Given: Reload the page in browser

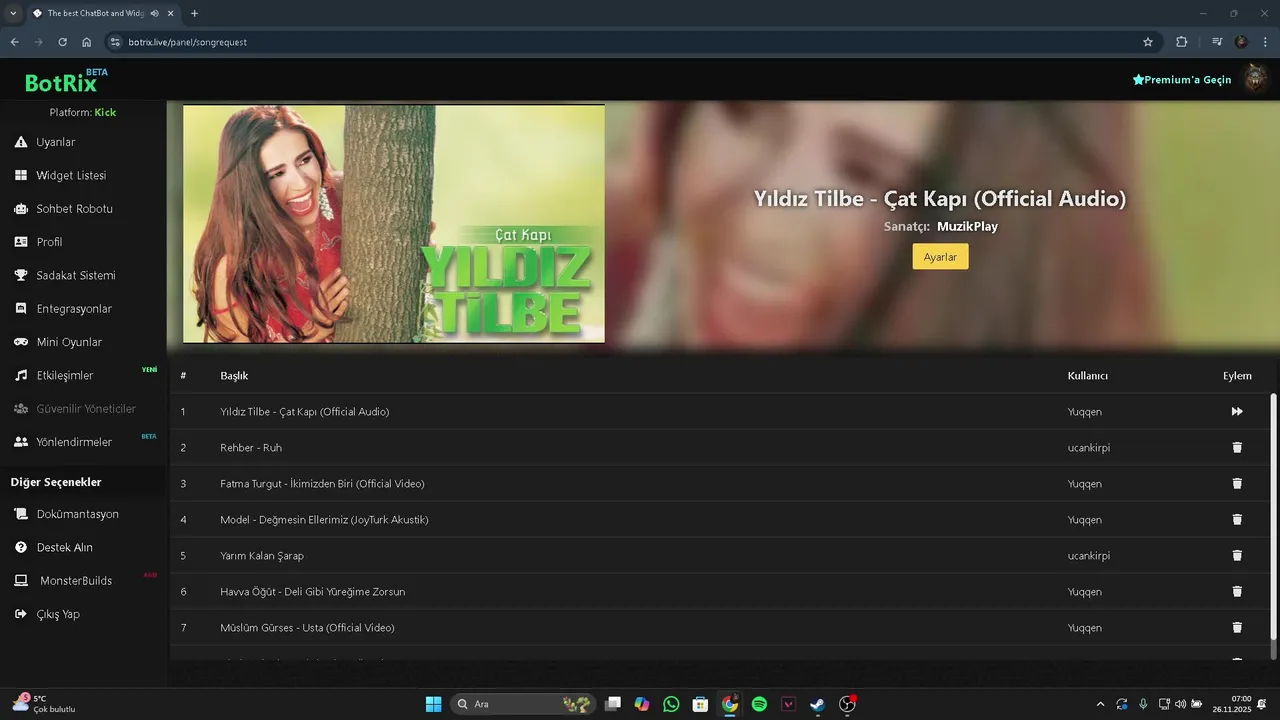Looking at the screenshot, I should [x=62, y=42].
